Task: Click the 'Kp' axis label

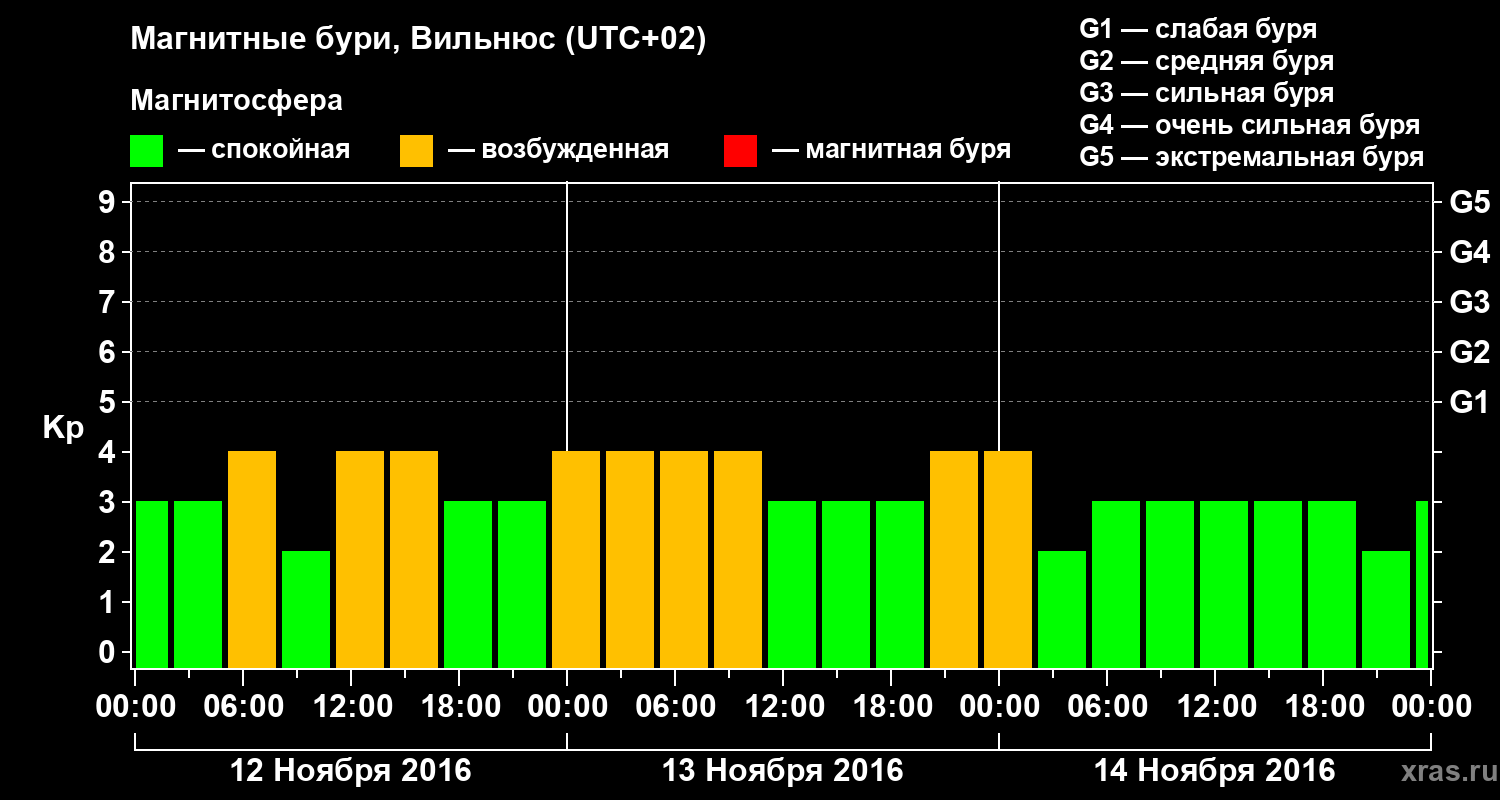Action: (63, 428)
